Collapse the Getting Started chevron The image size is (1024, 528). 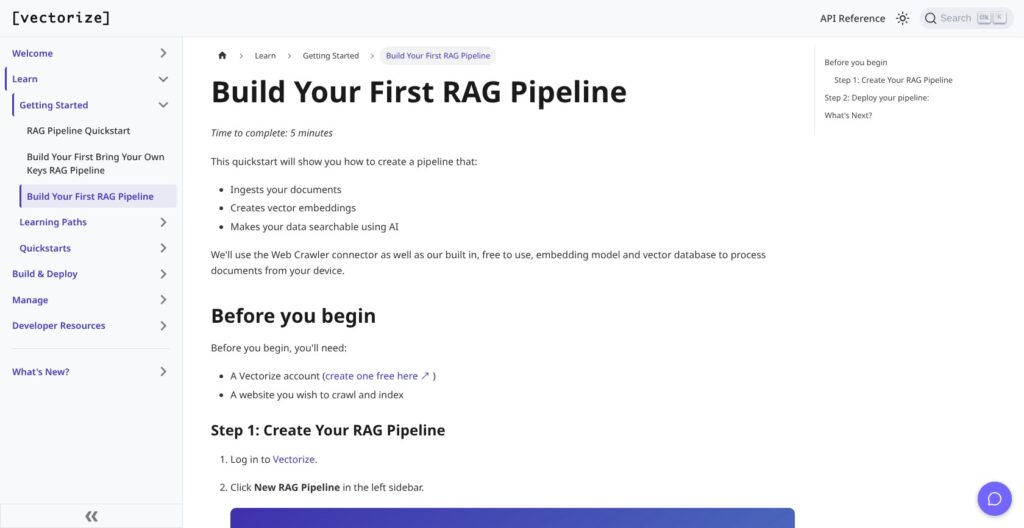pyautogui.click(x=163, y=105)
